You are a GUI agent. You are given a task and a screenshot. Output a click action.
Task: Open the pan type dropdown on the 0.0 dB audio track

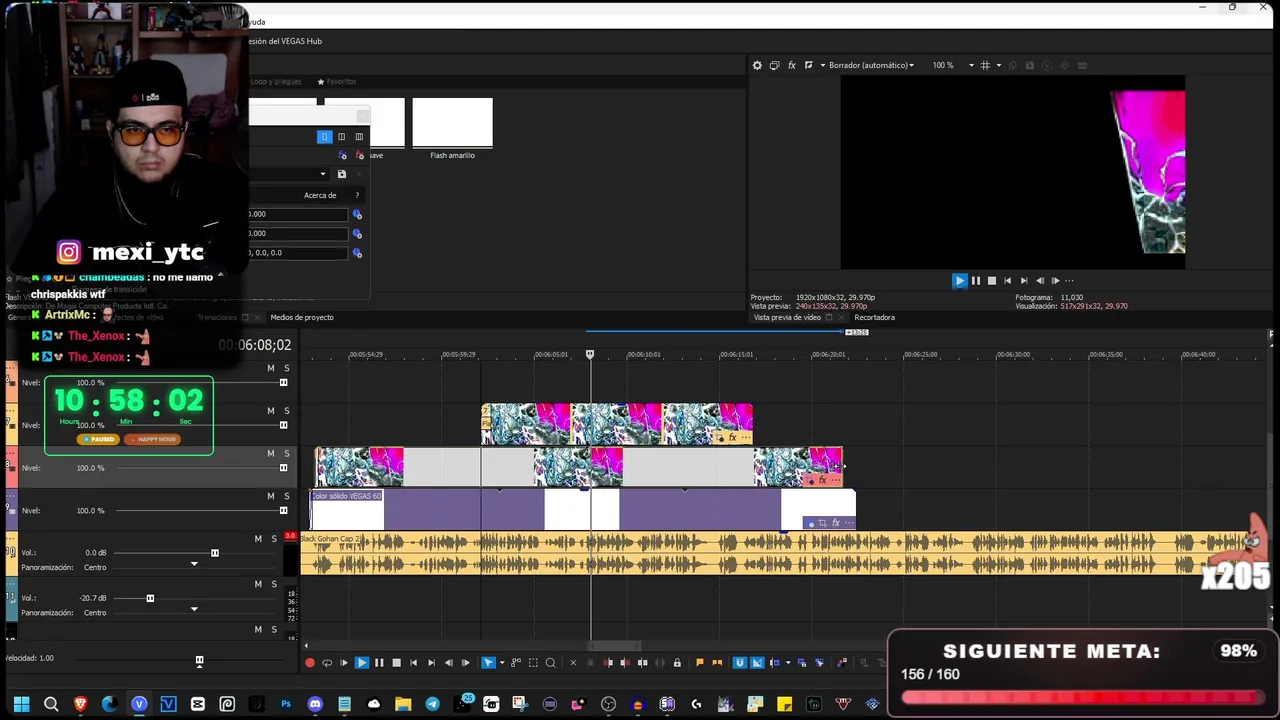pos(194,565)
